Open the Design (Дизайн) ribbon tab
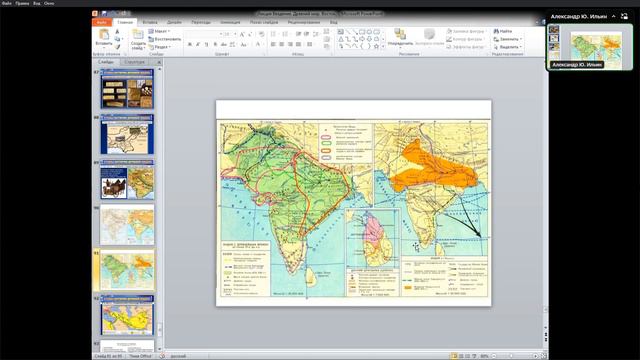 (175, 22)
